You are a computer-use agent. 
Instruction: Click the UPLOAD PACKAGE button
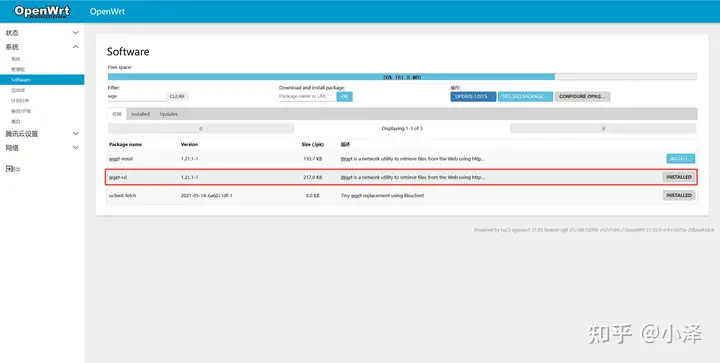pyautogui.click(x=525, y=96)
